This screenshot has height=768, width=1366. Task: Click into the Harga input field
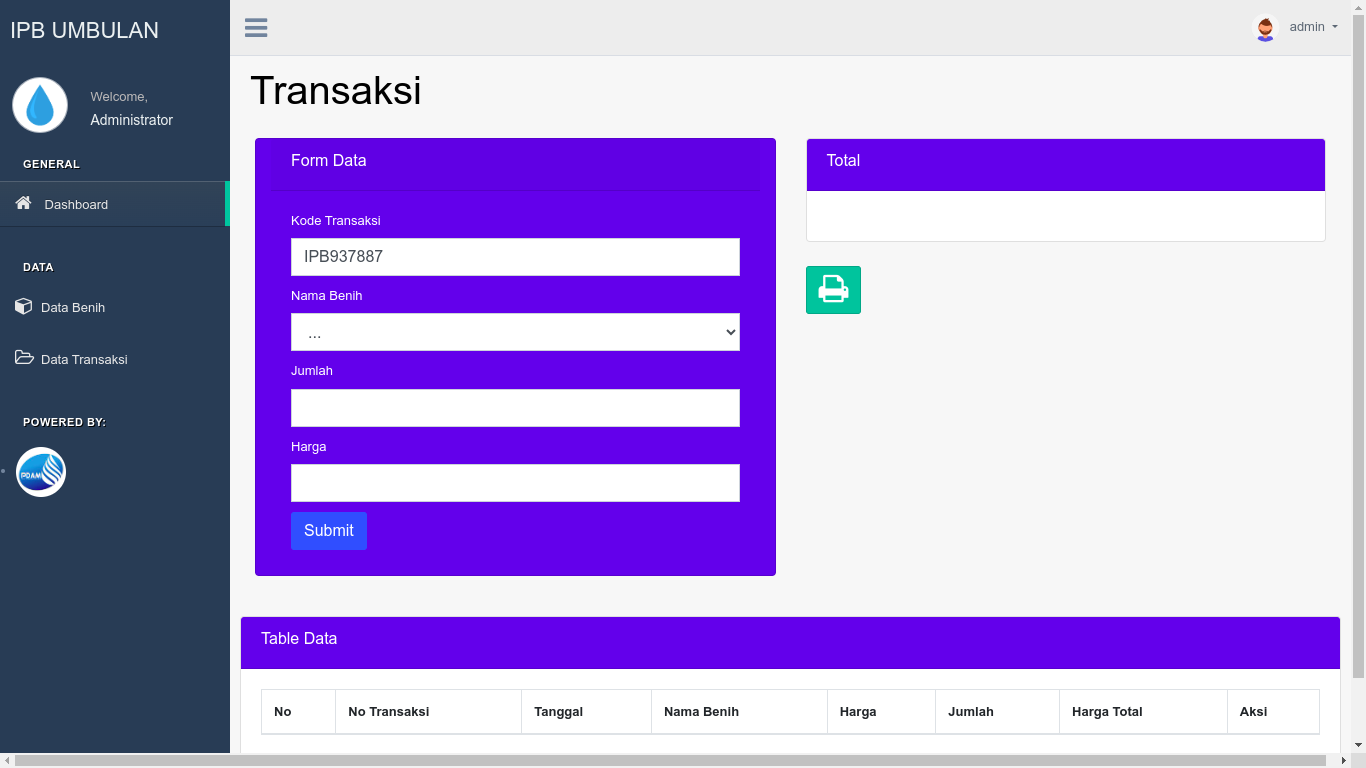(515, 483)
